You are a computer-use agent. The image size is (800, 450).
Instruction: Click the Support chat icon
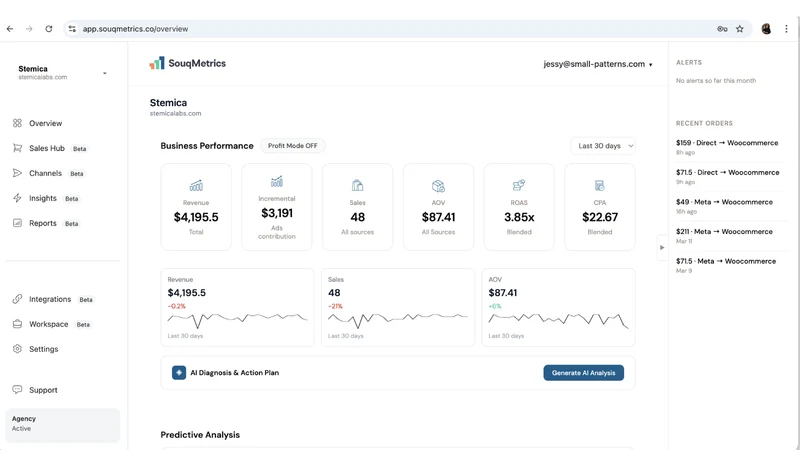pos(17,390)
